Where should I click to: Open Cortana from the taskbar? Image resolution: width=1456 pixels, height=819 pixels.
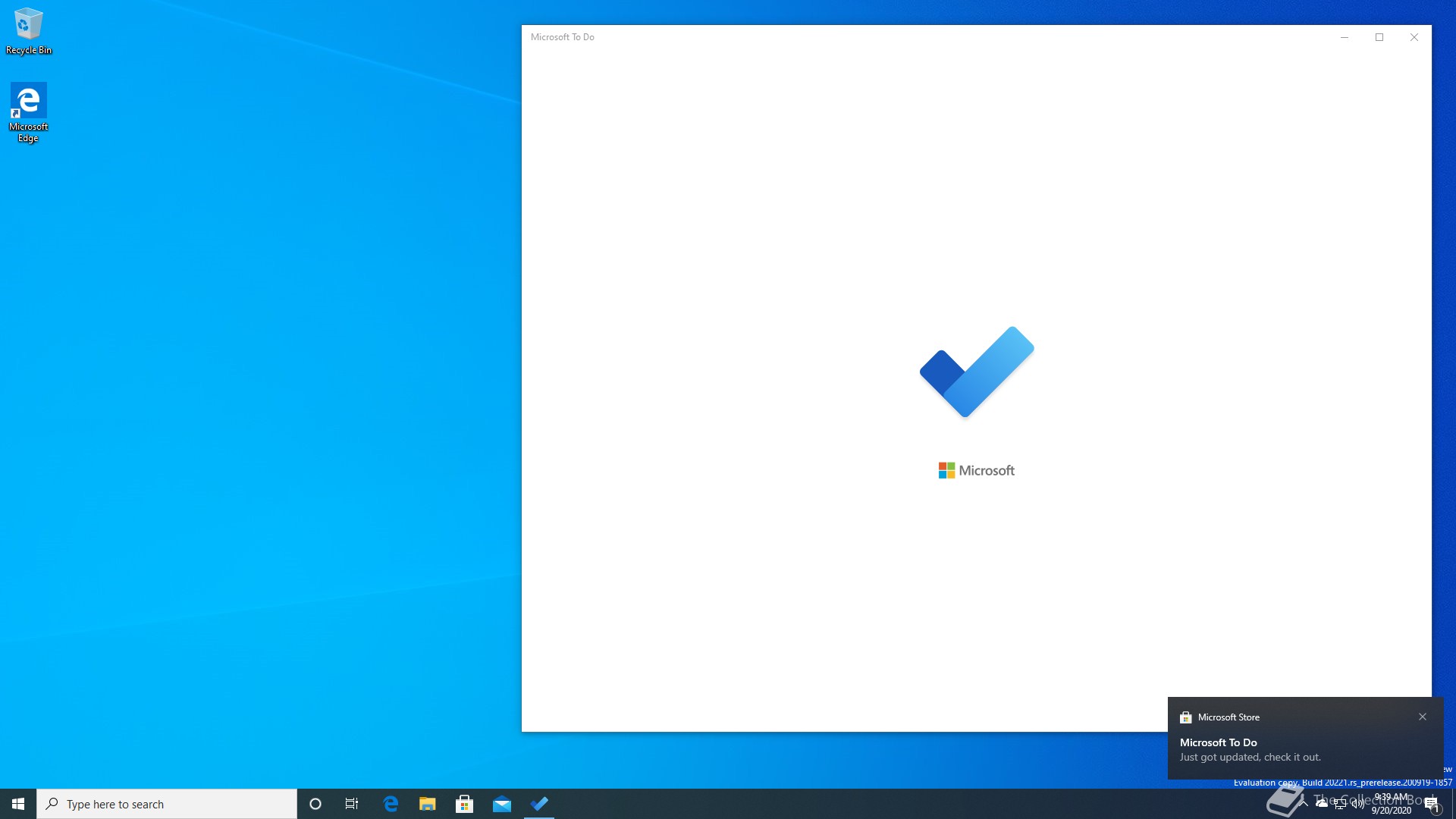click(315, 804)
